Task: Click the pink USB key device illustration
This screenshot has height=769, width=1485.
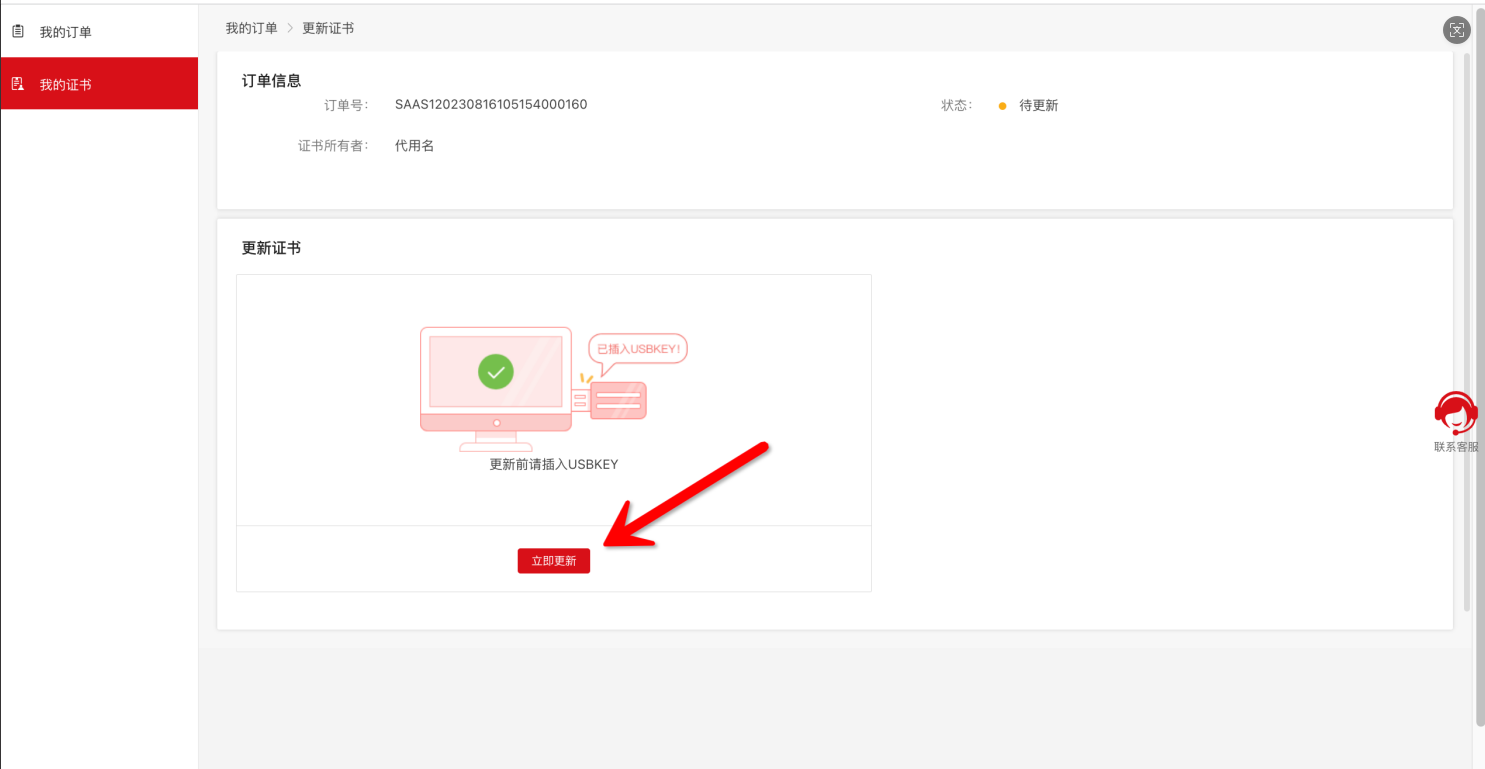Action: 617,400
